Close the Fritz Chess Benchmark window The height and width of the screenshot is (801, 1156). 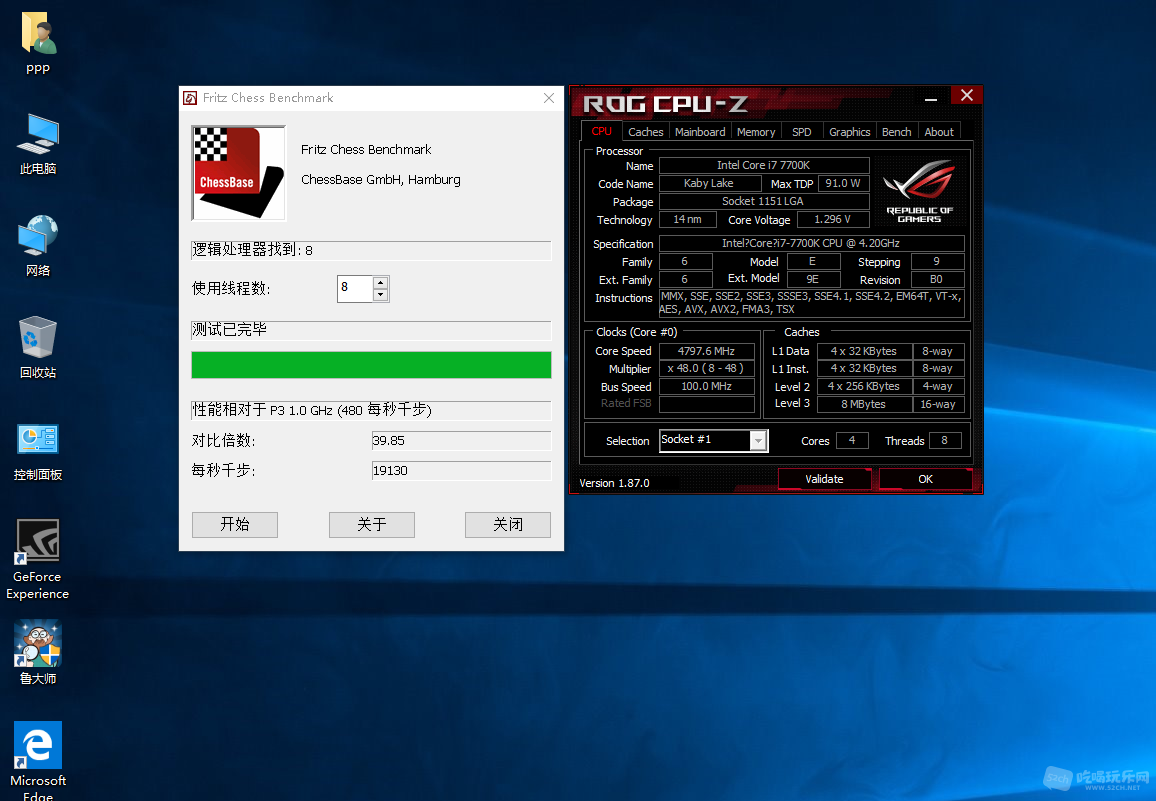pyautogui.click(x=549, y=98)
